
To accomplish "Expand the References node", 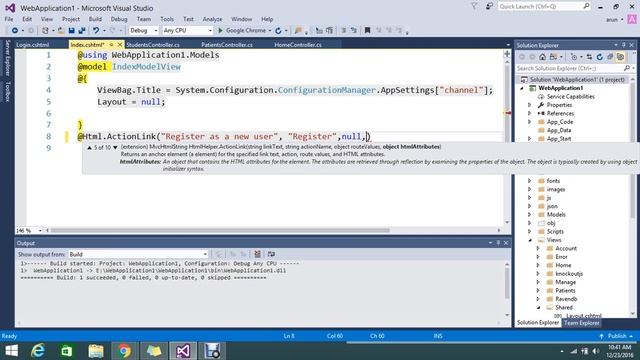I will tap(530, 113).
